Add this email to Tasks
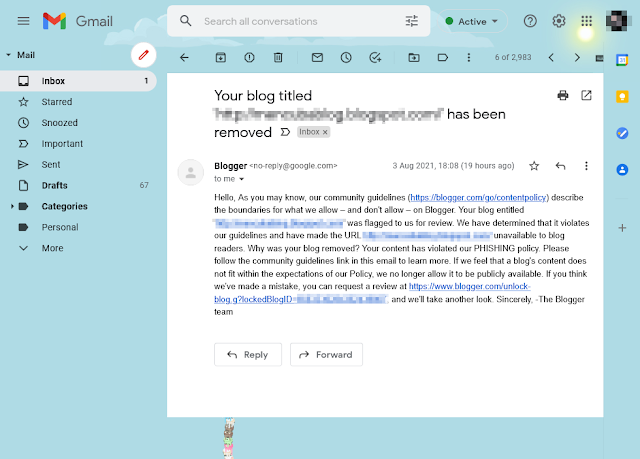 tap(375, 58)
